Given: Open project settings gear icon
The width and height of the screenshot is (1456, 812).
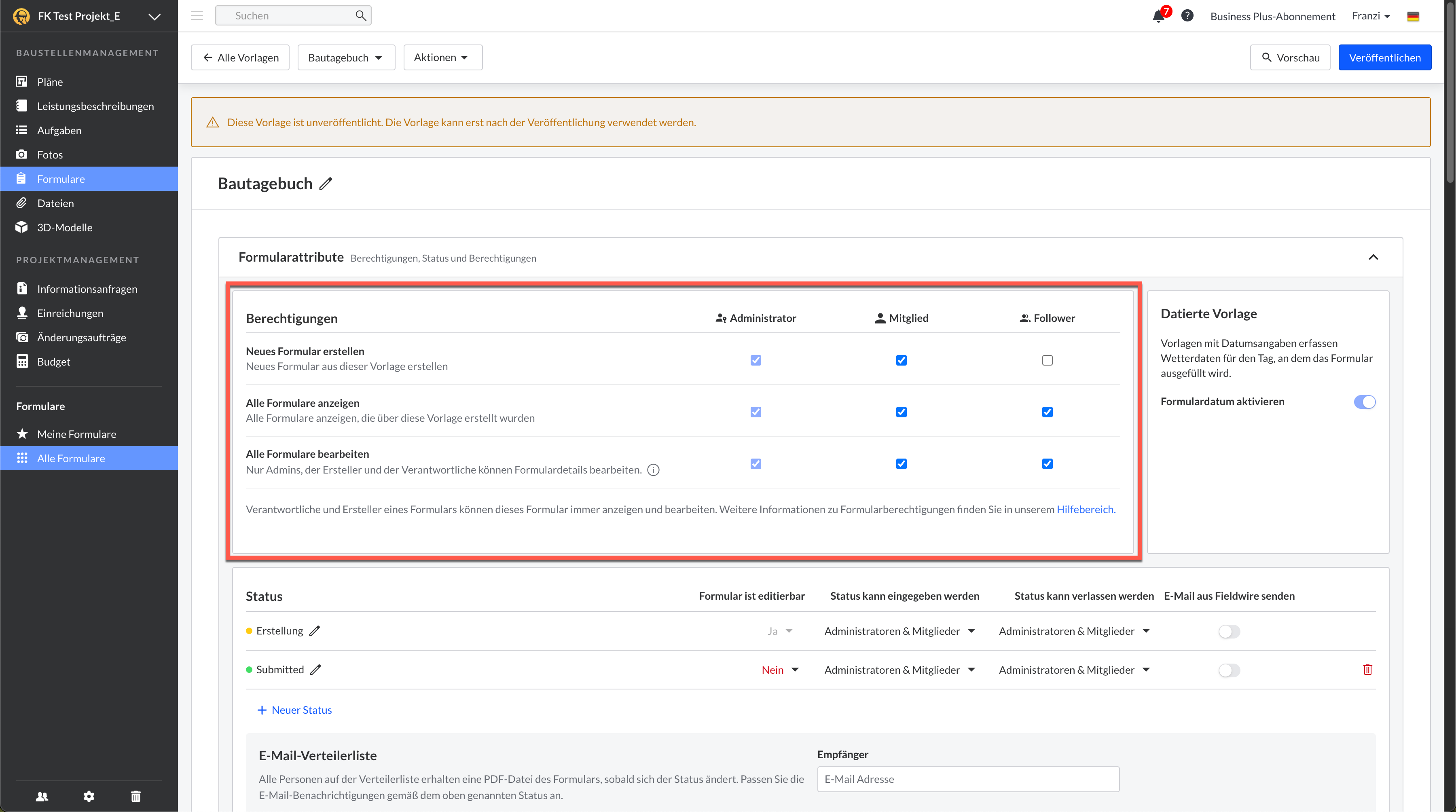Looking at the screenshot, I should click(89, 796).
